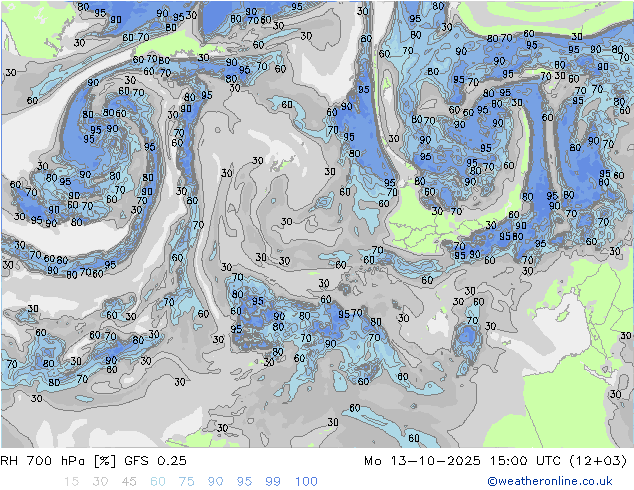
Task: Click the "GFS 0.25" model label
Action: point(156,461)
